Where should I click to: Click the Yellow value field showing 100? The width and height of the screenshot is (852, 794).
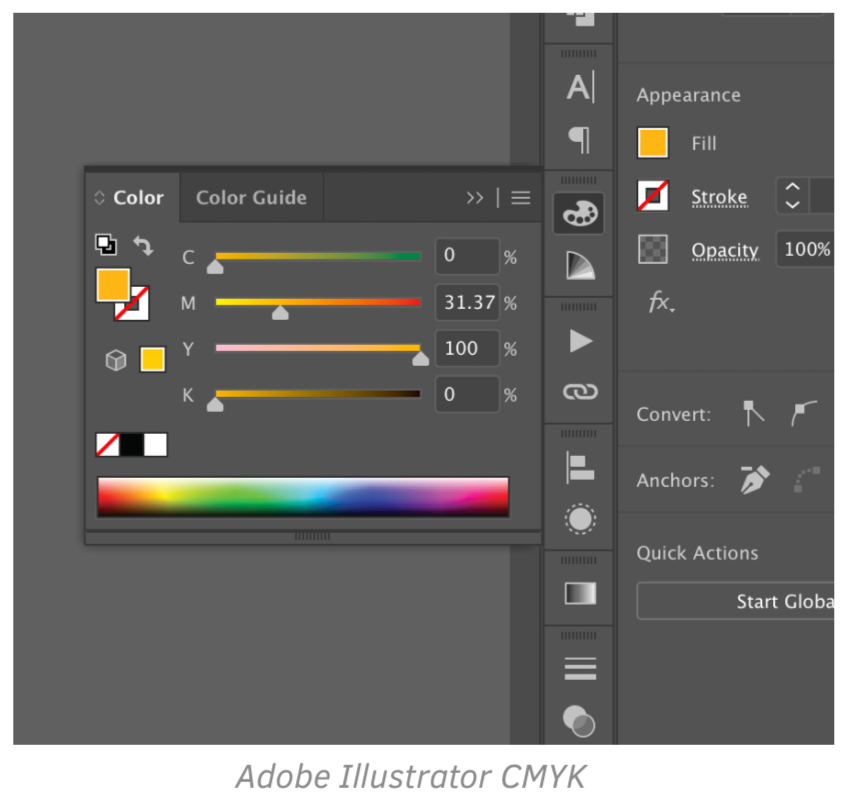467,348
